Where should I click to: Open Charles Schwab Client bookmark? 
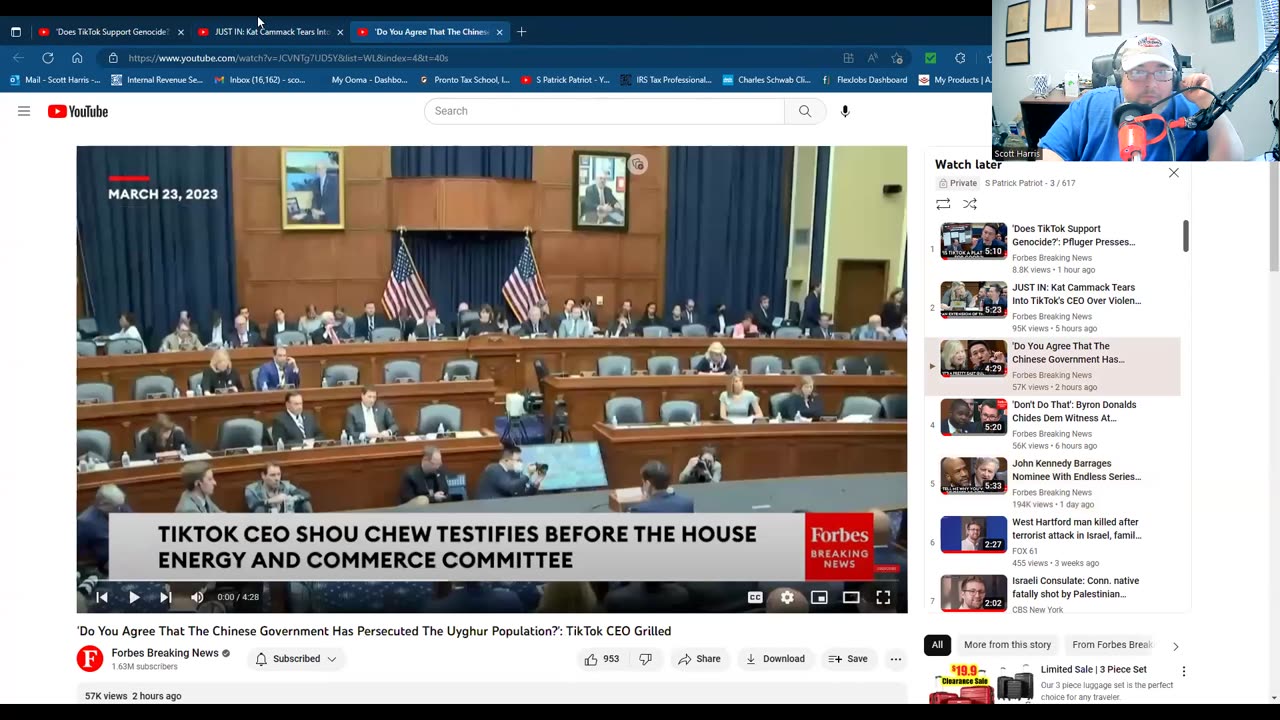(x=767, y=80)
